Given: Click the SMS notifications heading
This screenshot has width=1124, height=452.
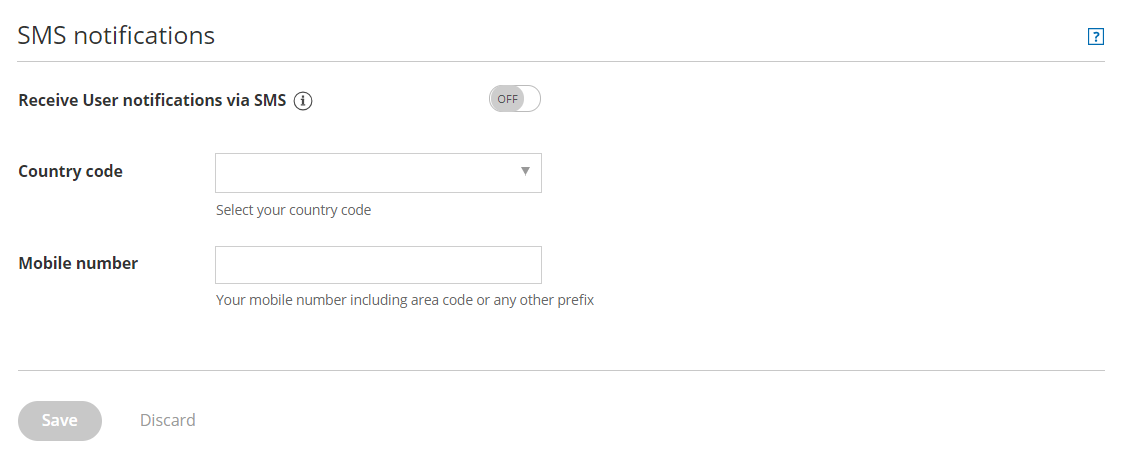Looking at the screenshot, I should click(x=116, y=35).
